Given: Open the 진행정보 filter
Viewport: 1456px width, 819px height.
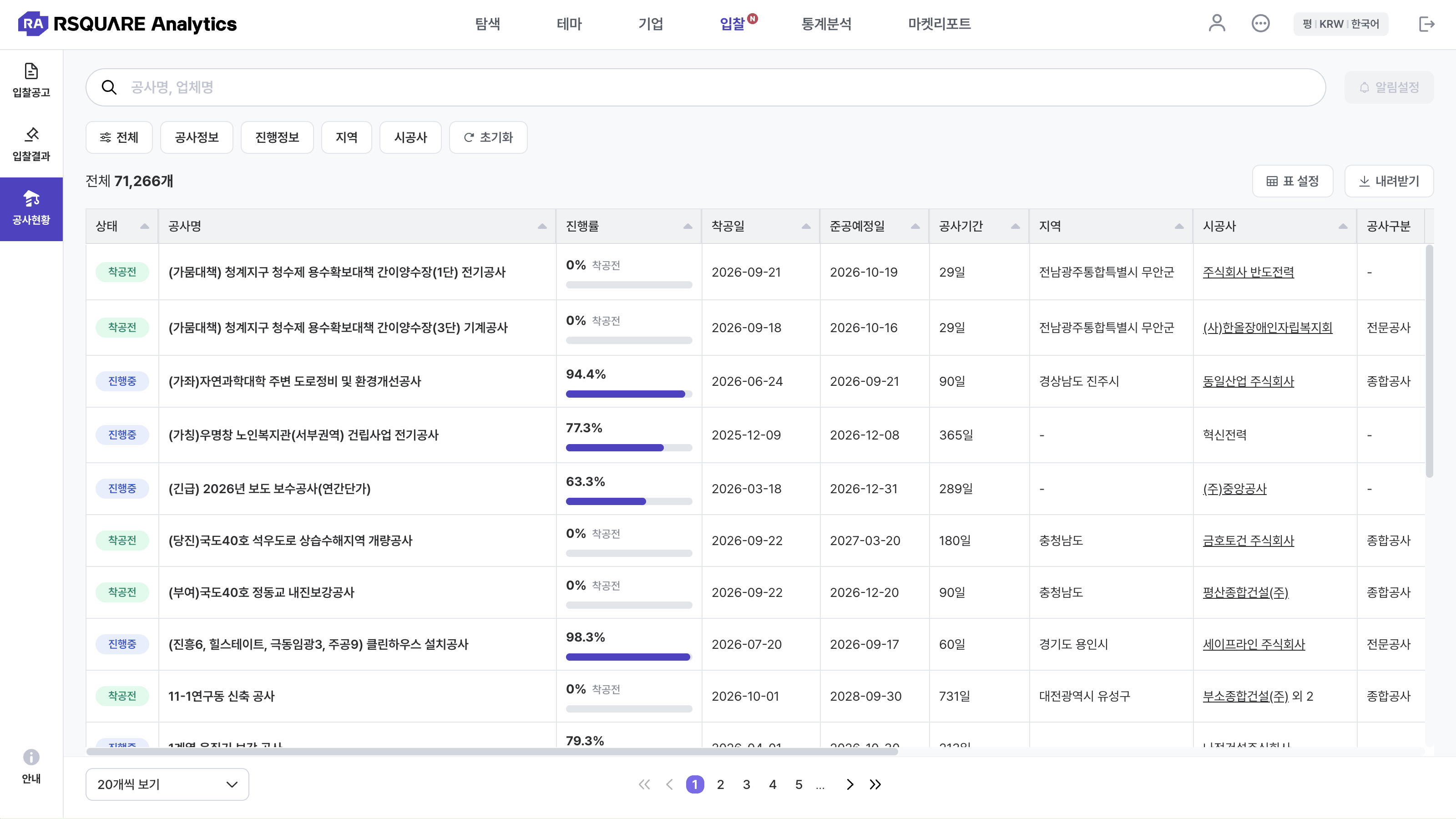Looking at the screenshot, I should click(277, 137).
